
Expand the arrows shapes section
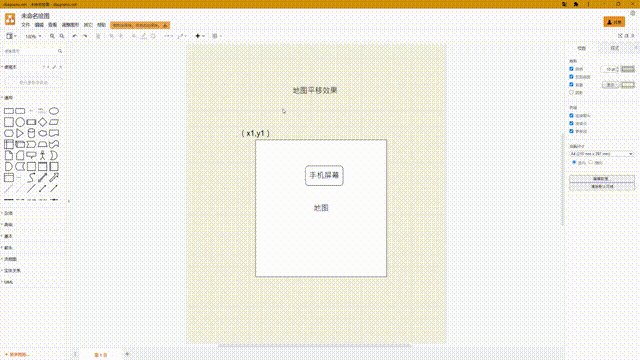click(8, 248)
